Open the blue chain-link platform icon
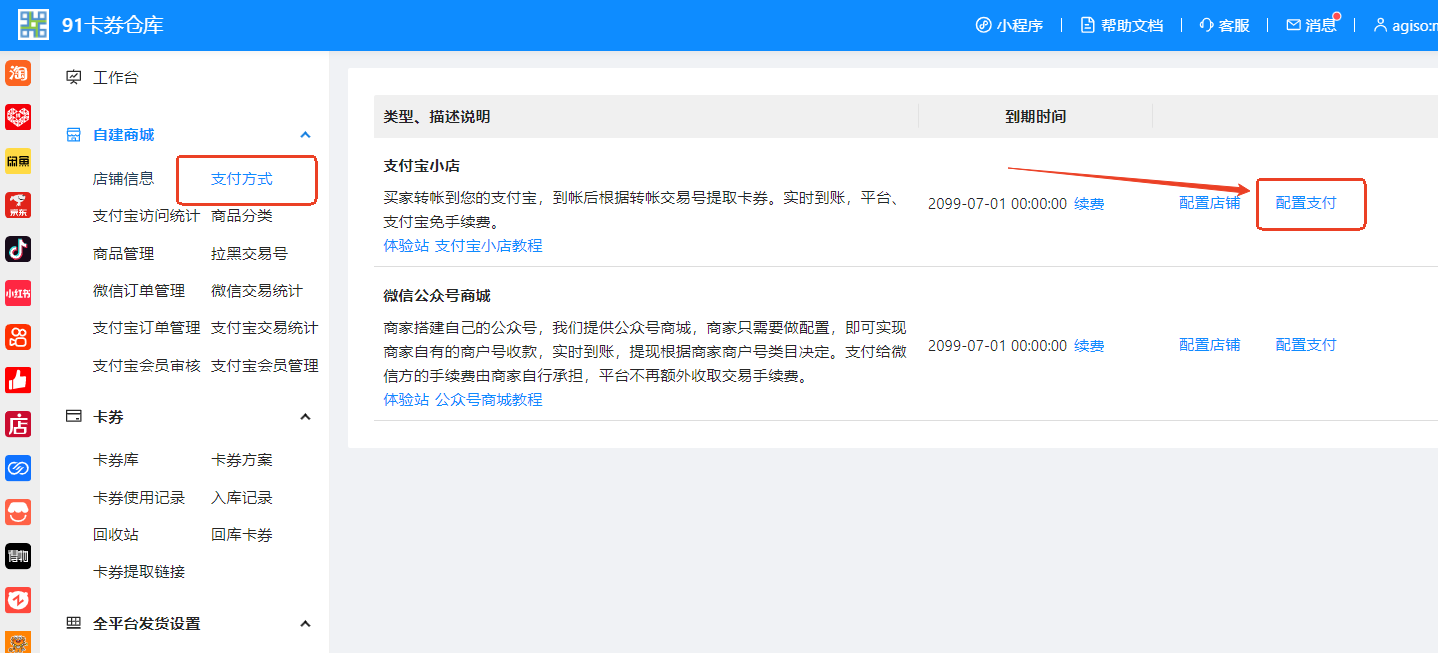 click(x=18, y=468)
